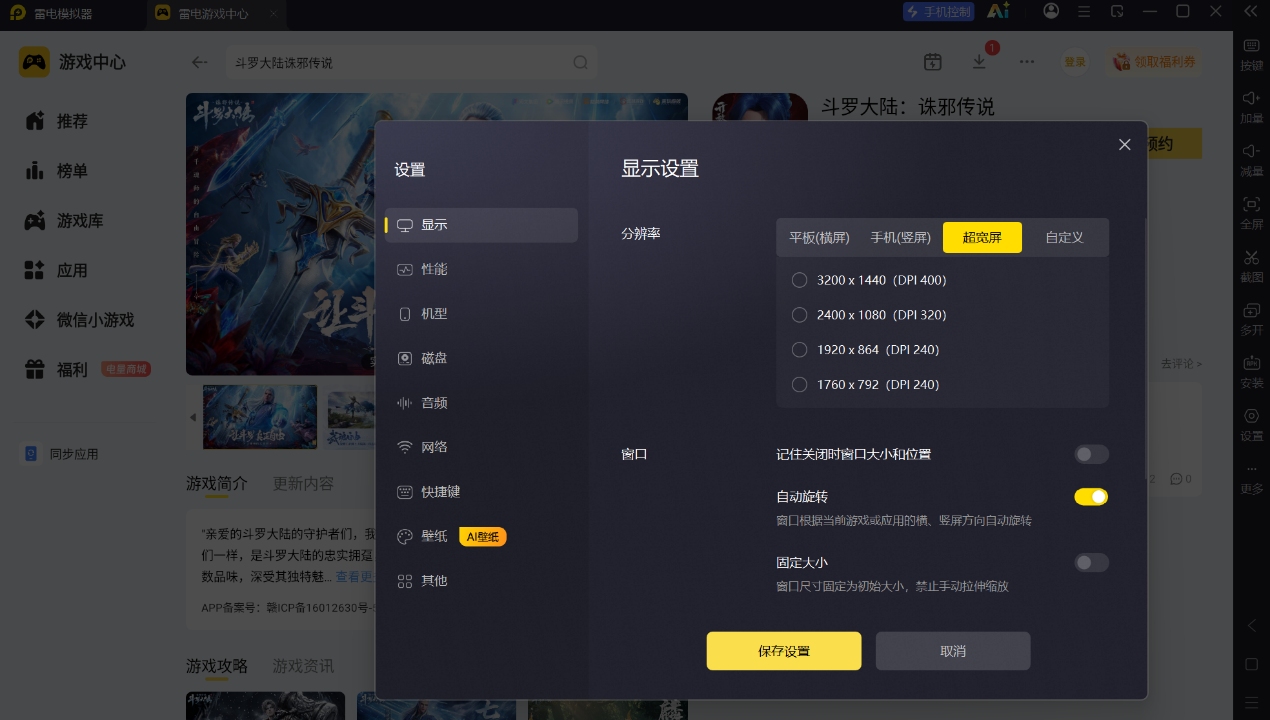Select the first screenshot thumbnail under the banner

coord(260,417)
